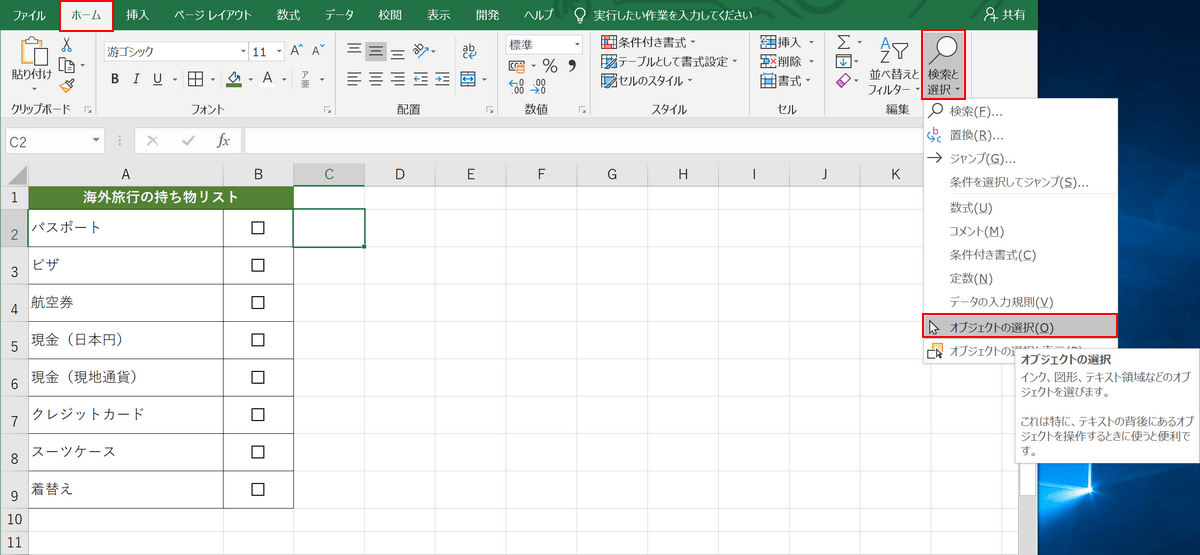Click the 共有 share button
1200x555 pixels.
click(1005, 15)
